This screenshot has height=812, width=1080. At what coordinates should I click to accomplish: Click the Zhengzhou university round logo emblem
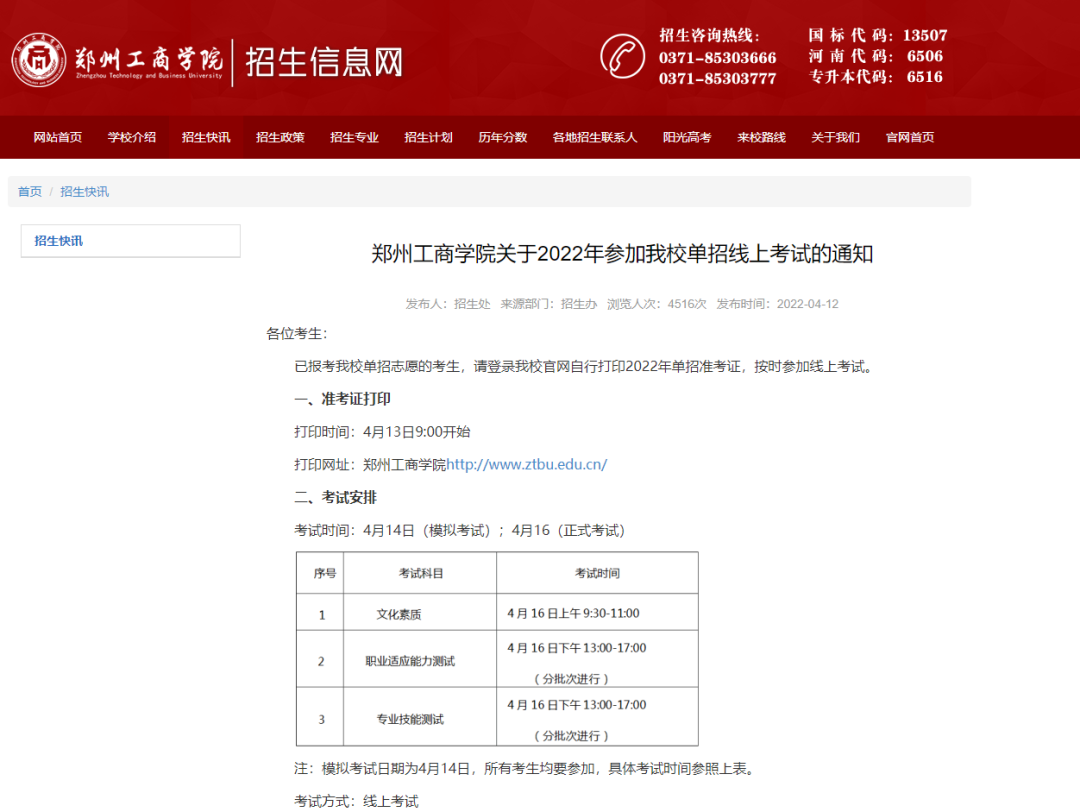[x=39, y=60]
